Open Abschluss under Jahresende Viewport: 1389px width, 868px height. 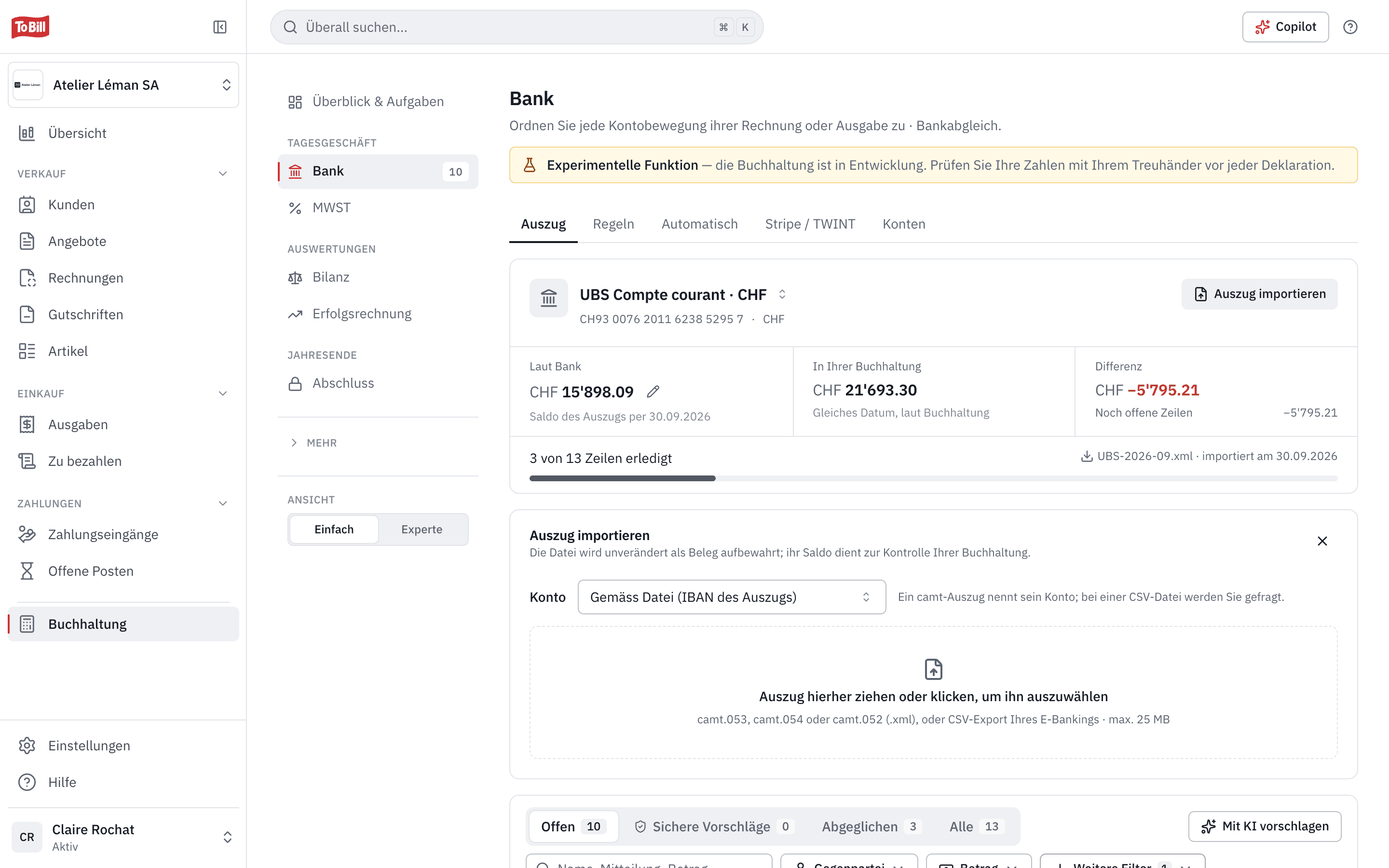click(x=378, y=383)
